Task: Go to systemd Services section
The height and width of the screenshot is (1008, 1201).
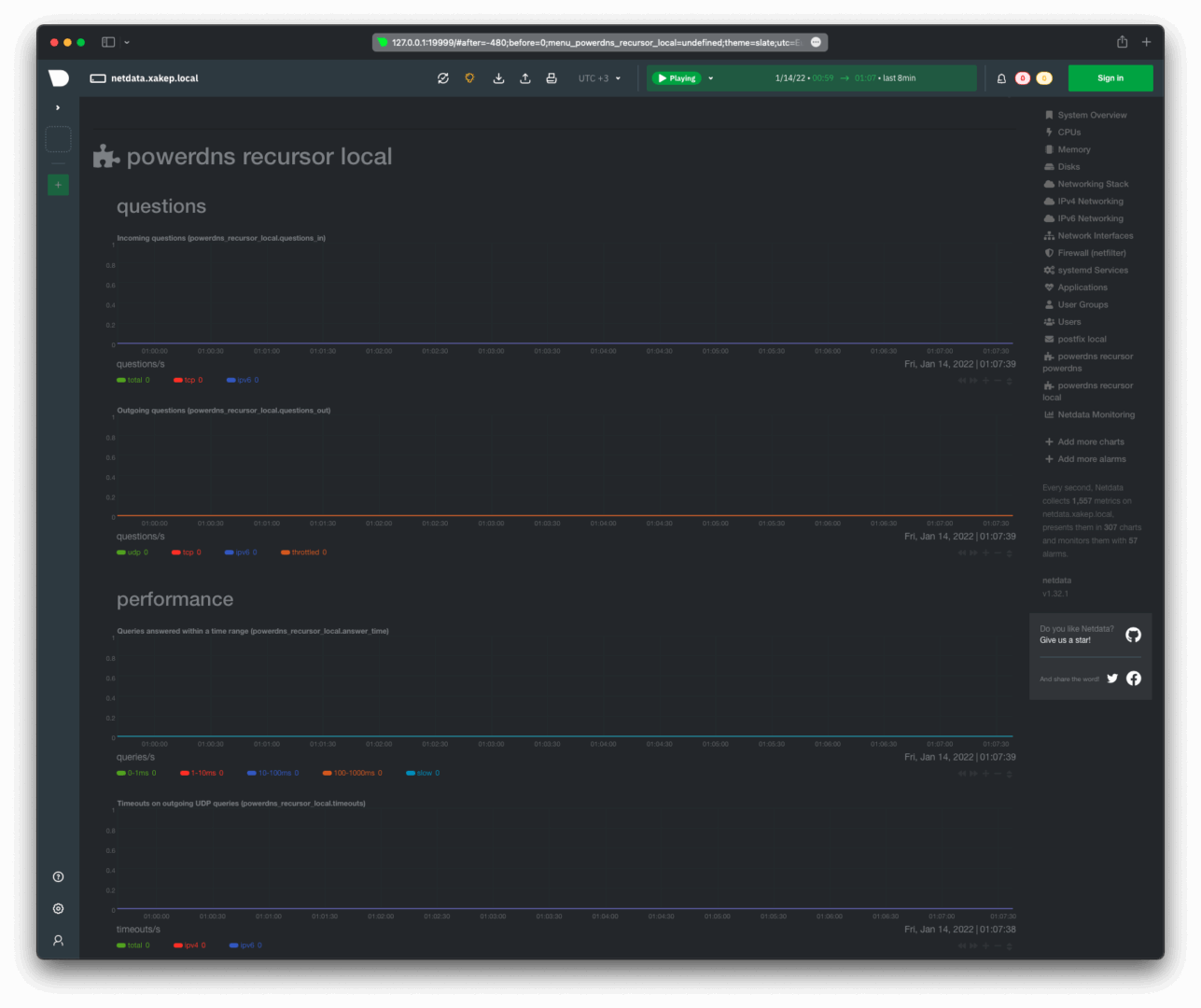Action: [1085, 271]
